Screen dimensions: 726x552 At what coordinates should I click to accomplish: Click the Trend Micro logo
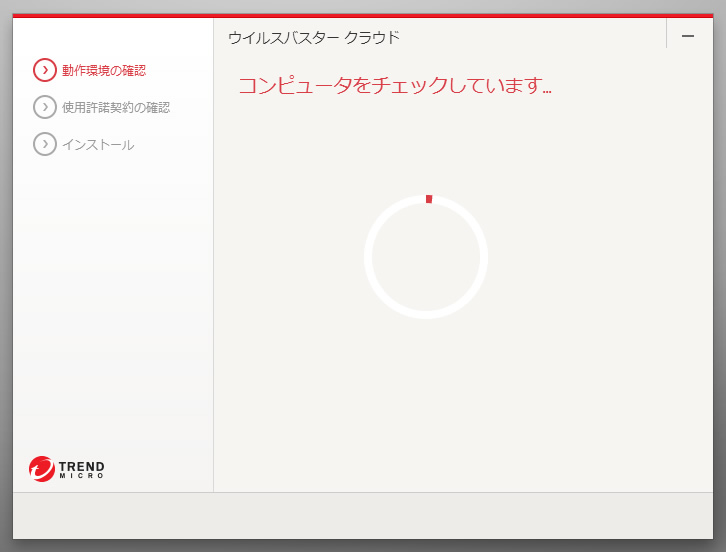pos(67,469)
